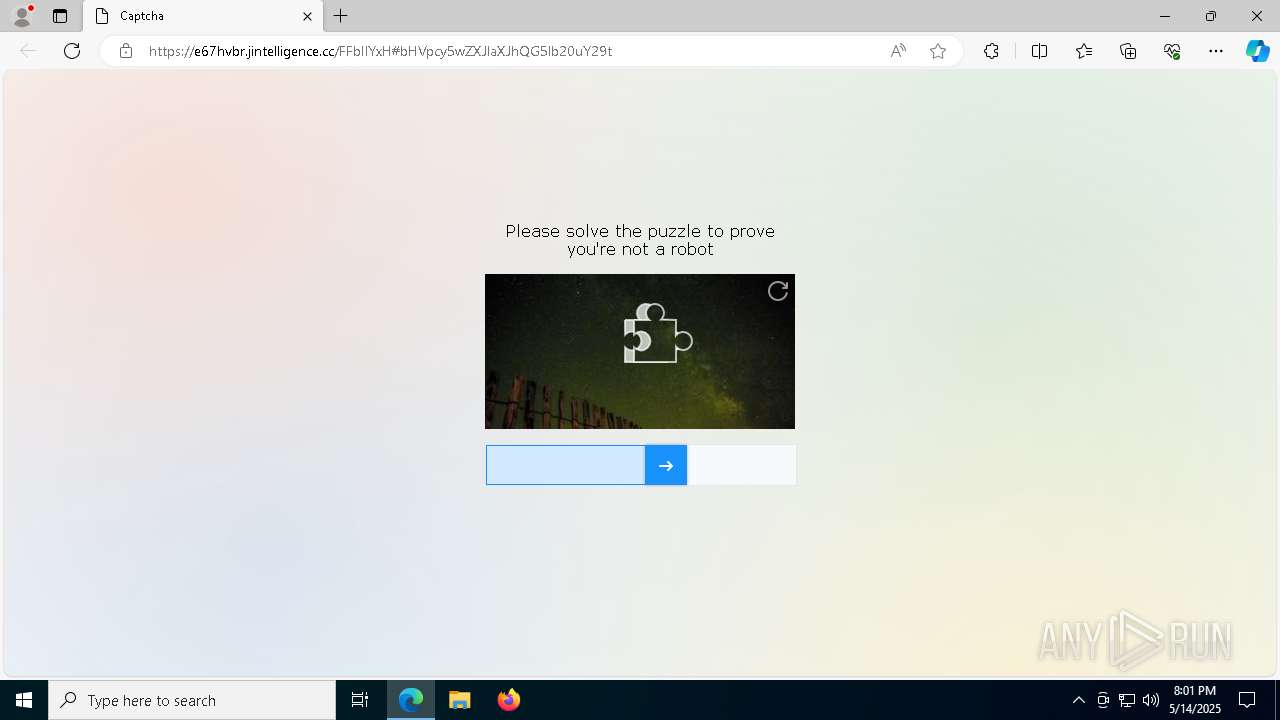Open Browser essentials icon
This screenshot has width=1280, height=720.
(1172, 51)
